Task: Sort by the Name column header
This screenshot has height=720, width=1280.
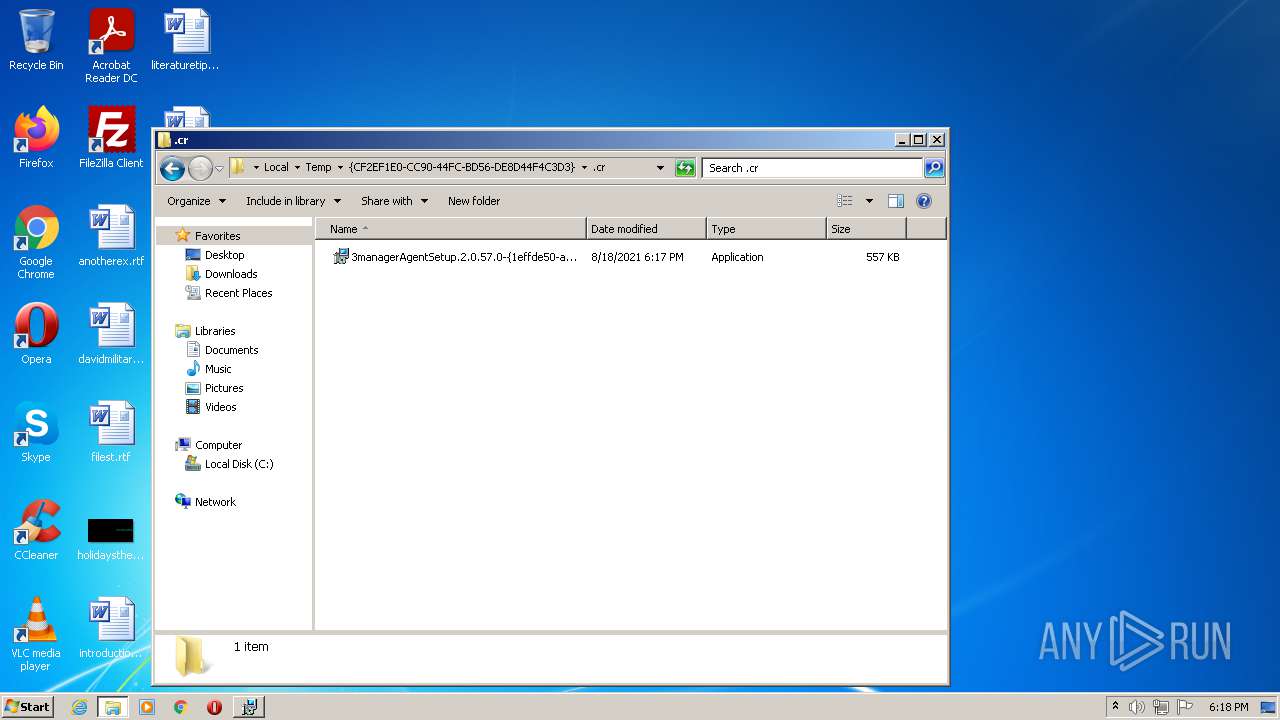Action: coord(451,229)
